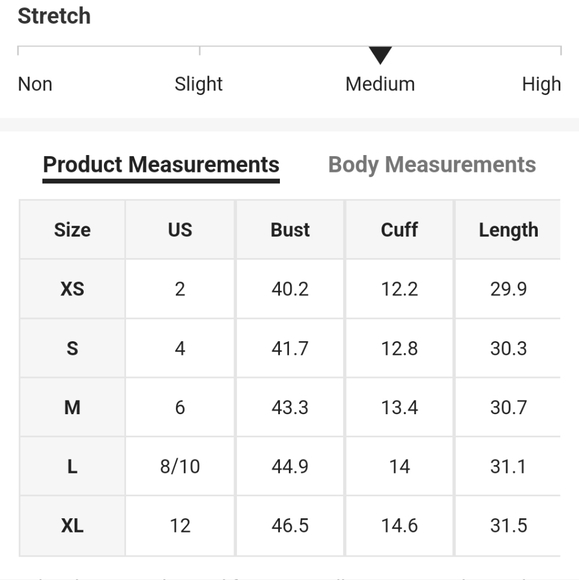This screenshot has height=580, width=579.
Task: Click the Medium stretch label
Action: click(380, 84)
